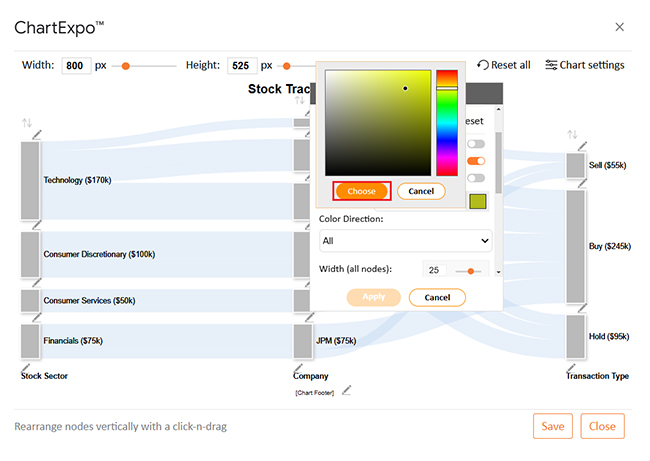The width and height of the screenshot is (650, 461).
Task: Click the chart height slider handle
Action: click(x=286, y=66)
